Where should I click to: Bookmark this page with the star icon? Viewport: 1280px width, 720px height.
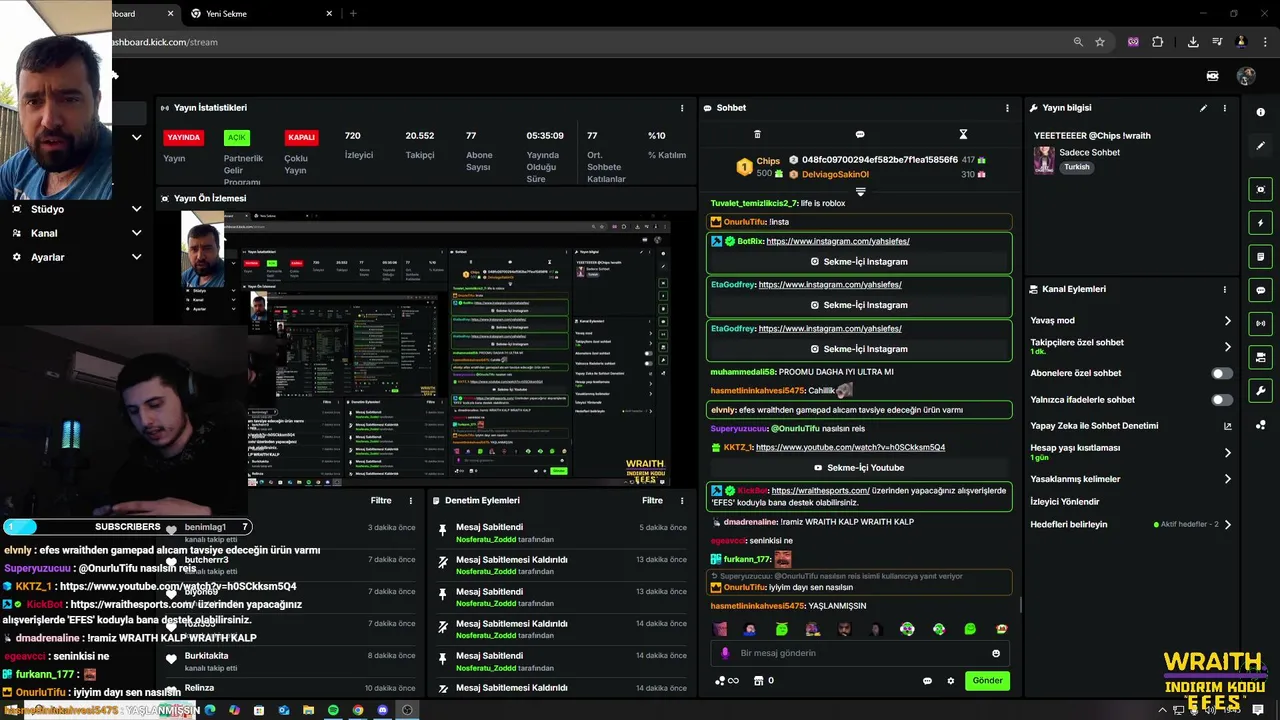1100,42
